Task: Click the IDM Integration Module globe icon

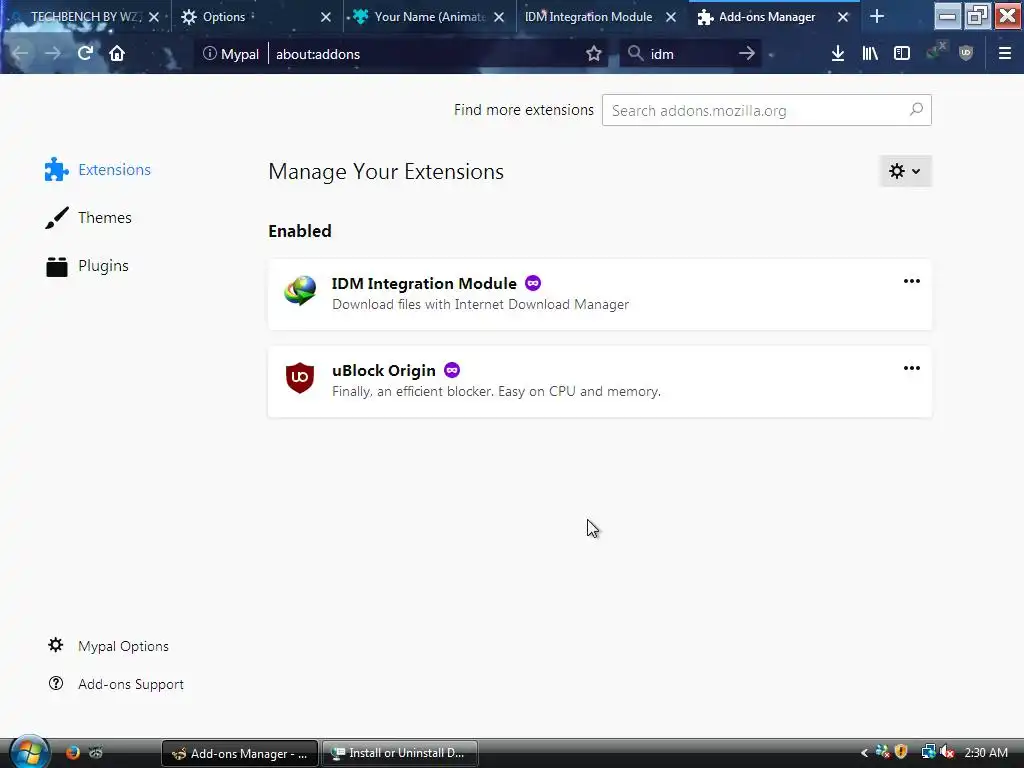Action: tap(300, 291)
